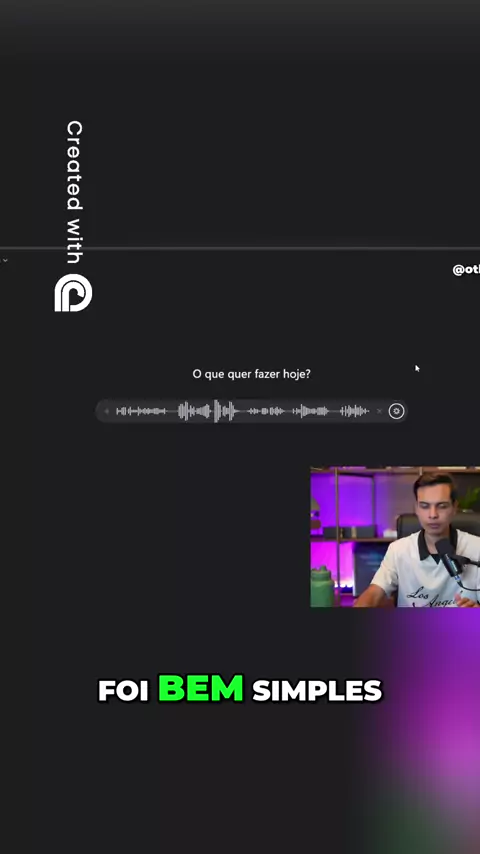Click the loudest peak of the audio waveform

217,411
